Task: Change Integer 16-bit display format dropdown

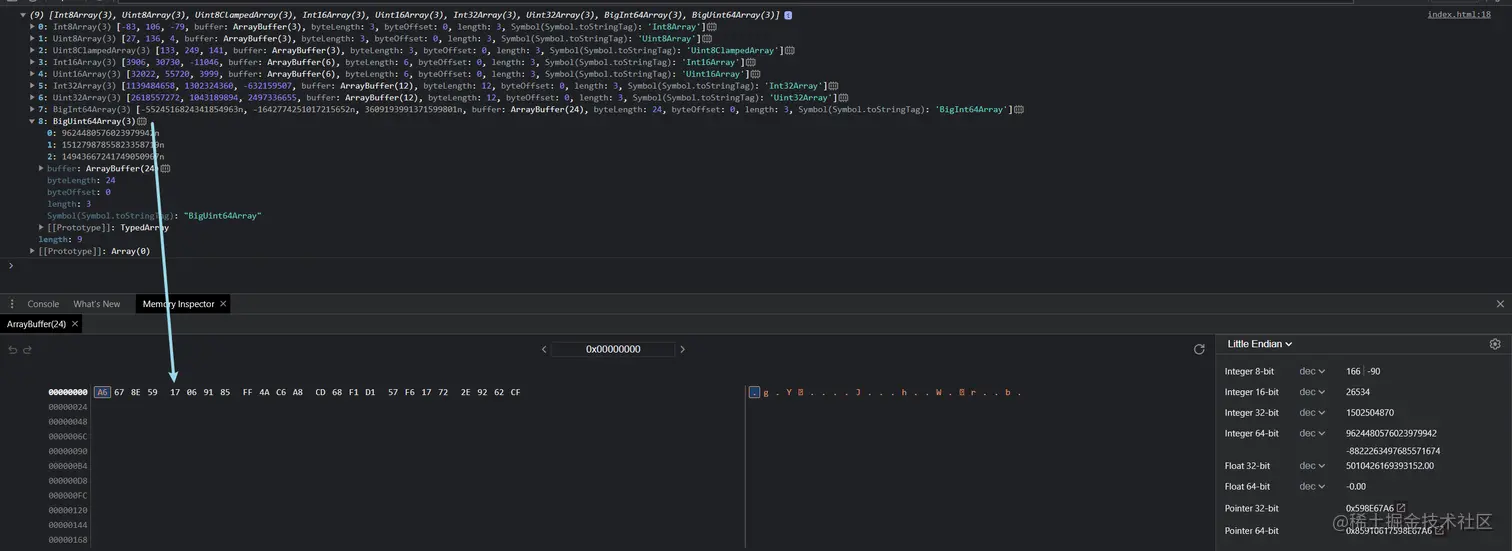Action: [x=1312, y=392]
